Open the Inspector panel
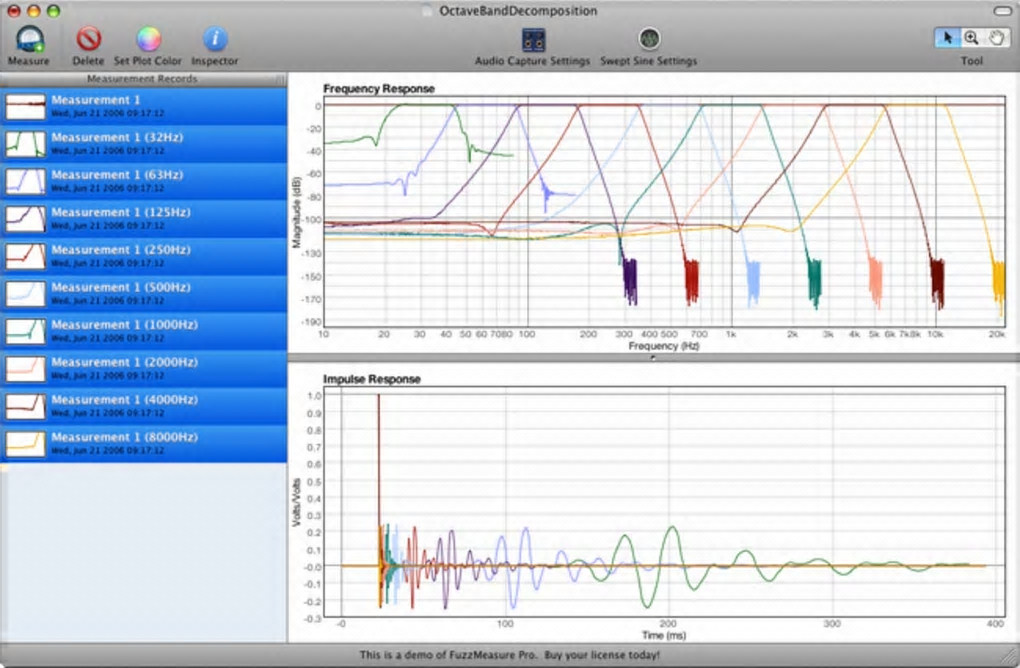 point(215,40)
